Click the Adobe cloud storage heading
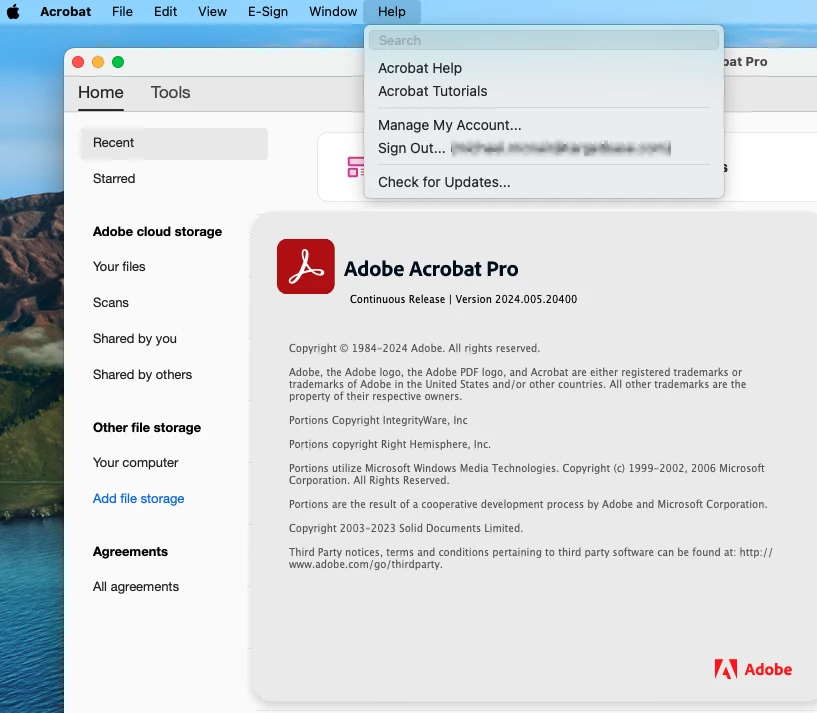The image size is (817, 713). (x=157, y=231)
